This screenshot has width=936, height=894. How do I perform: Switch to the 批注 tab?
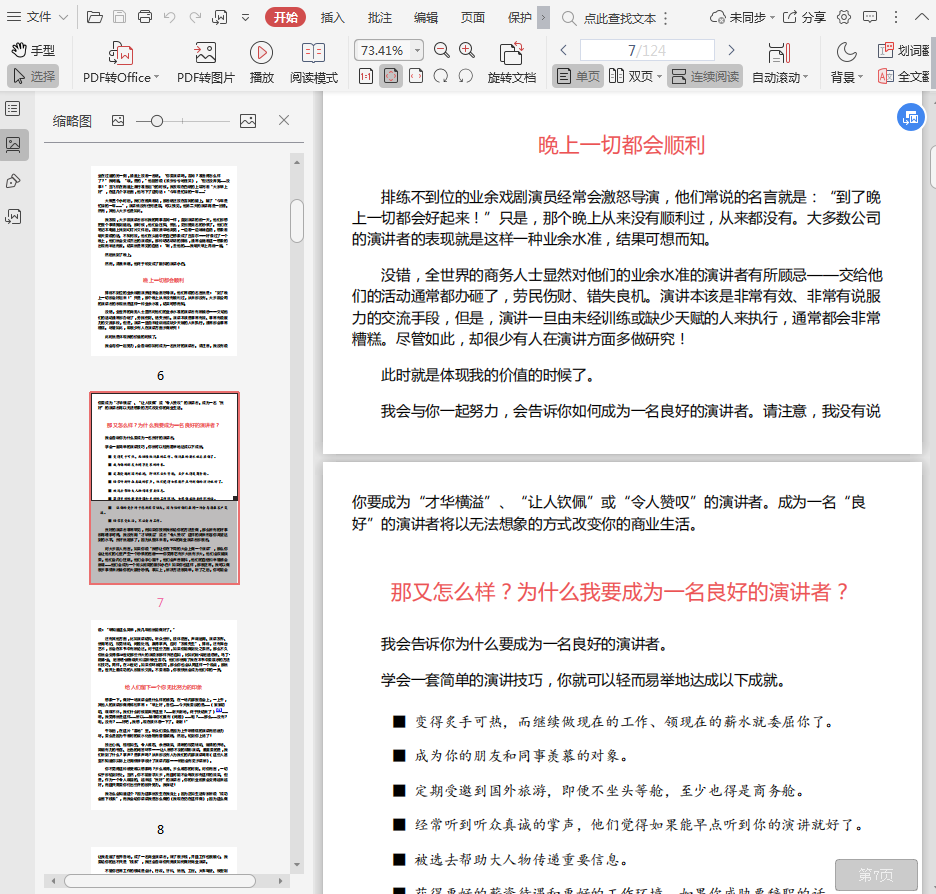380,17
